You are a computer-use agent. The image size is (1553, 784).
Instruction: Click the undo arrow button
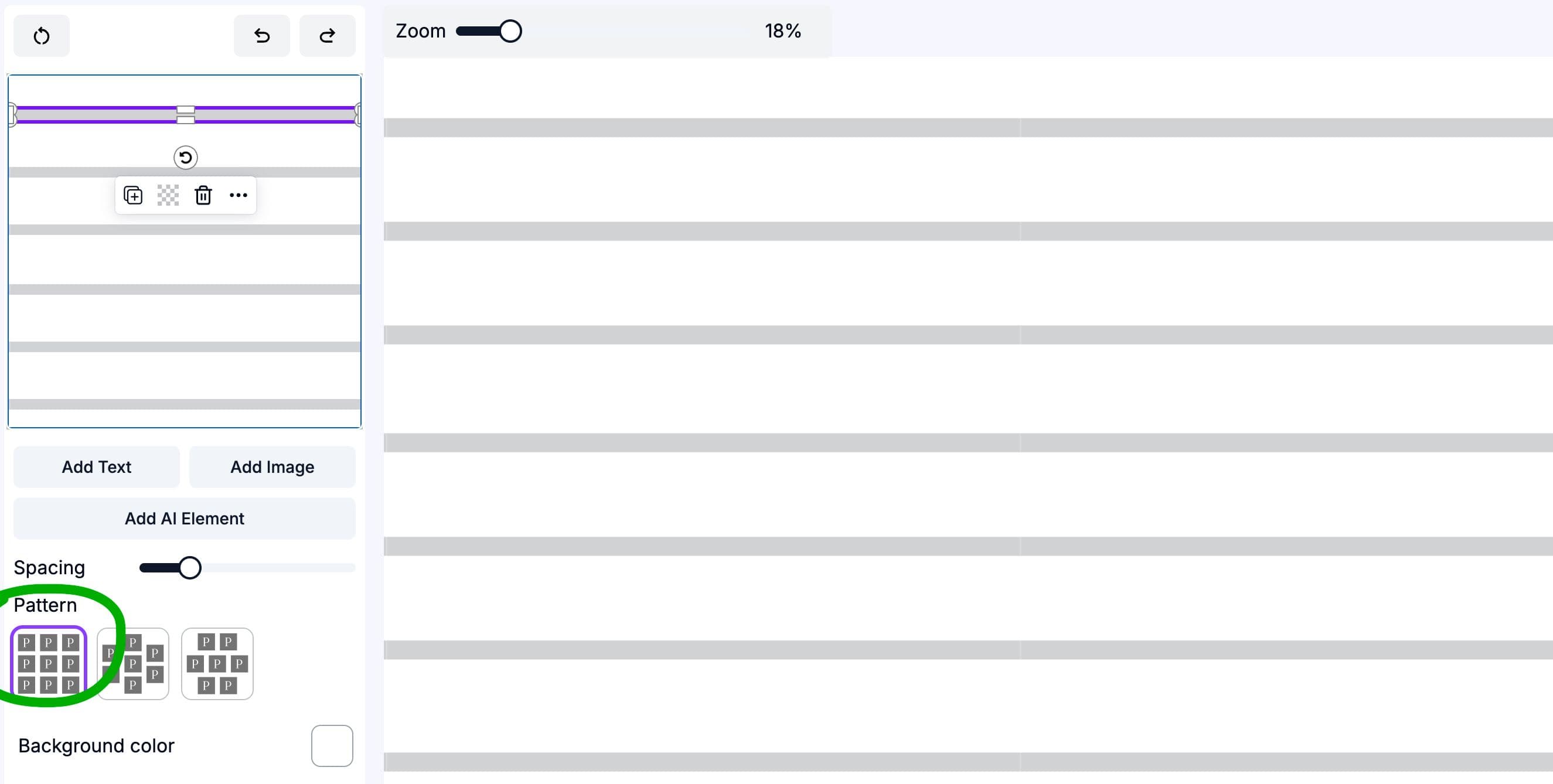point(261,36)
